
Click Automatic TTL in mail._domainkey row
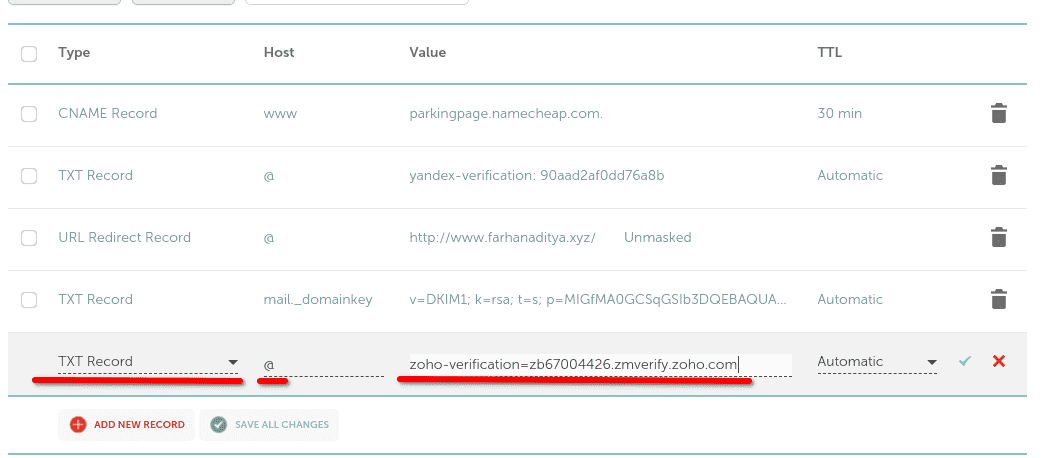pyautogui.click(x=850, y=300)
